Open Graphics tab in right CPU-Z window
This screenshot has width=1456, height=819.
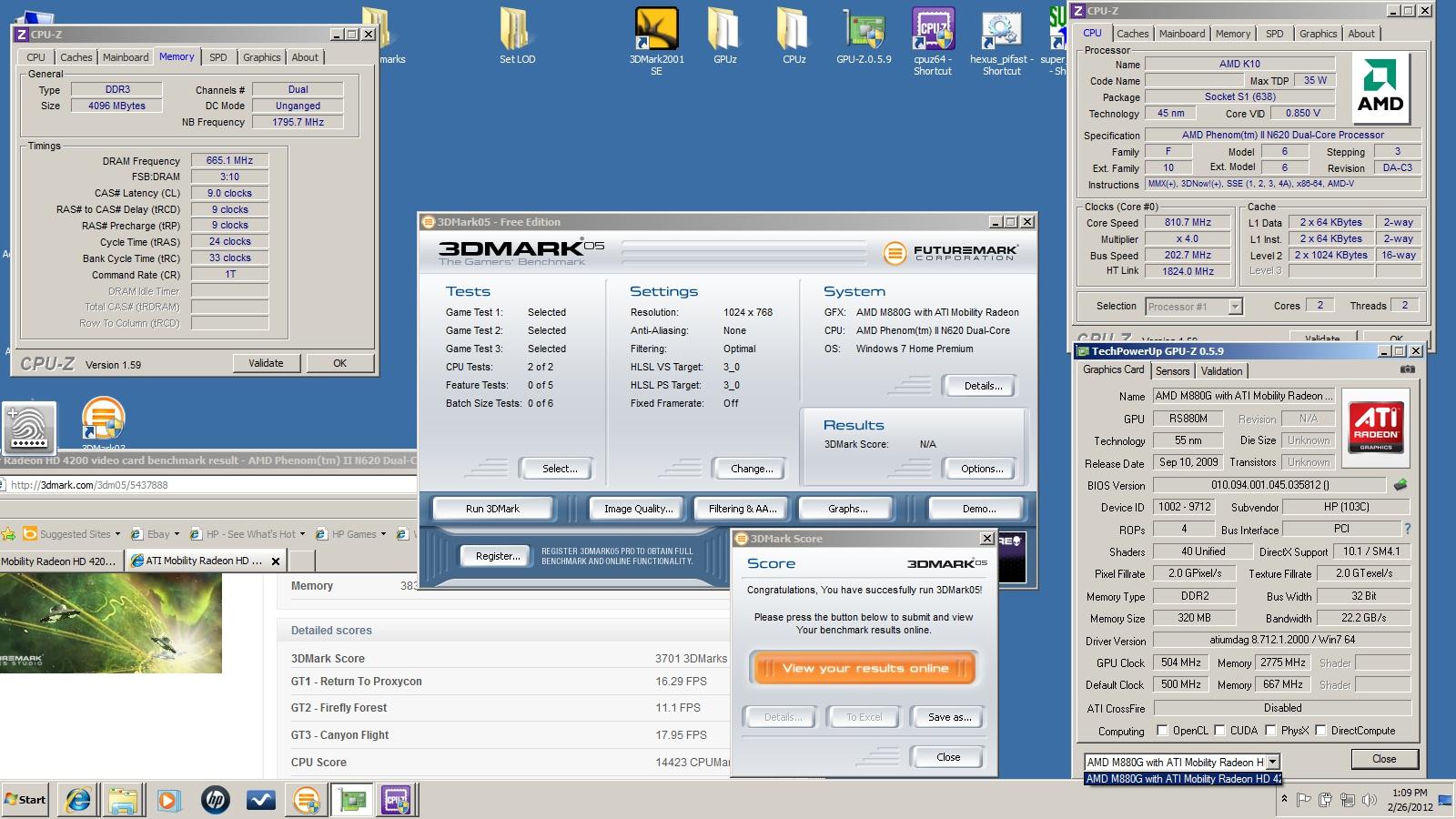coord(1318,34)
